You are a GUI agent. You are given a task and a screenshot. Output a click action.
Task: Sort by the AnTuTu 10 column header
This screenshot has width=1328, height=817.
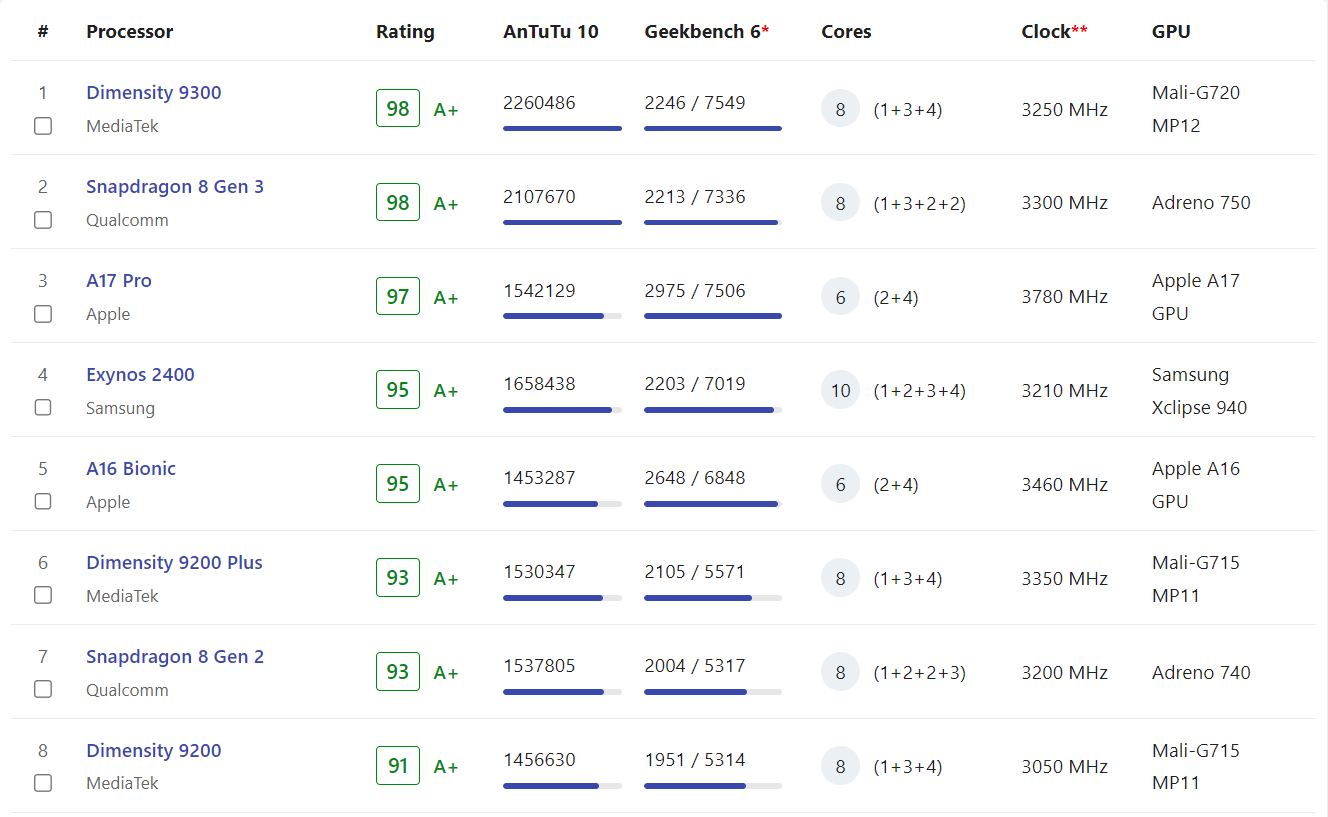(551, 32)
